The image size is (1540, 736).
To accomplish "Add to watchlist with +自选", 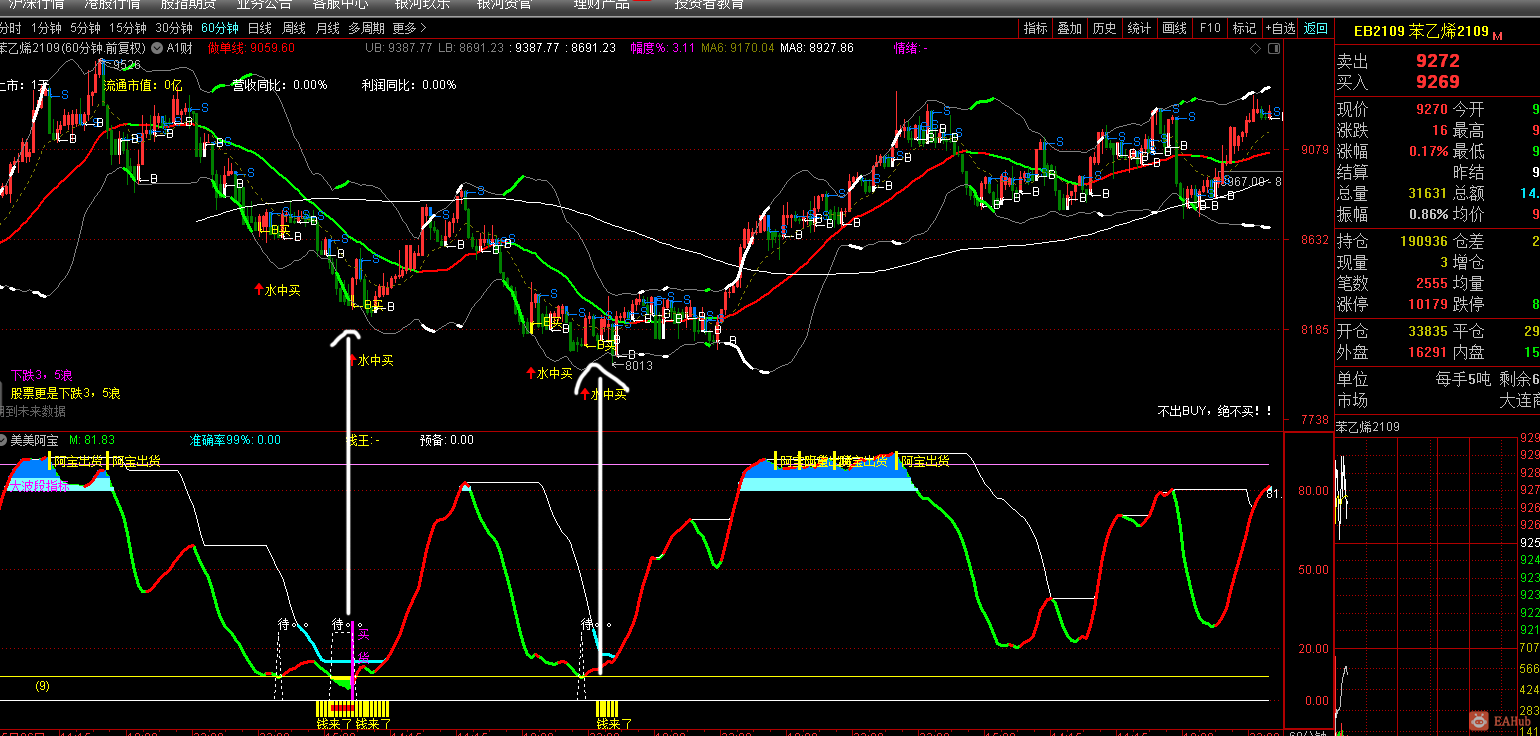I will 1280,29.
